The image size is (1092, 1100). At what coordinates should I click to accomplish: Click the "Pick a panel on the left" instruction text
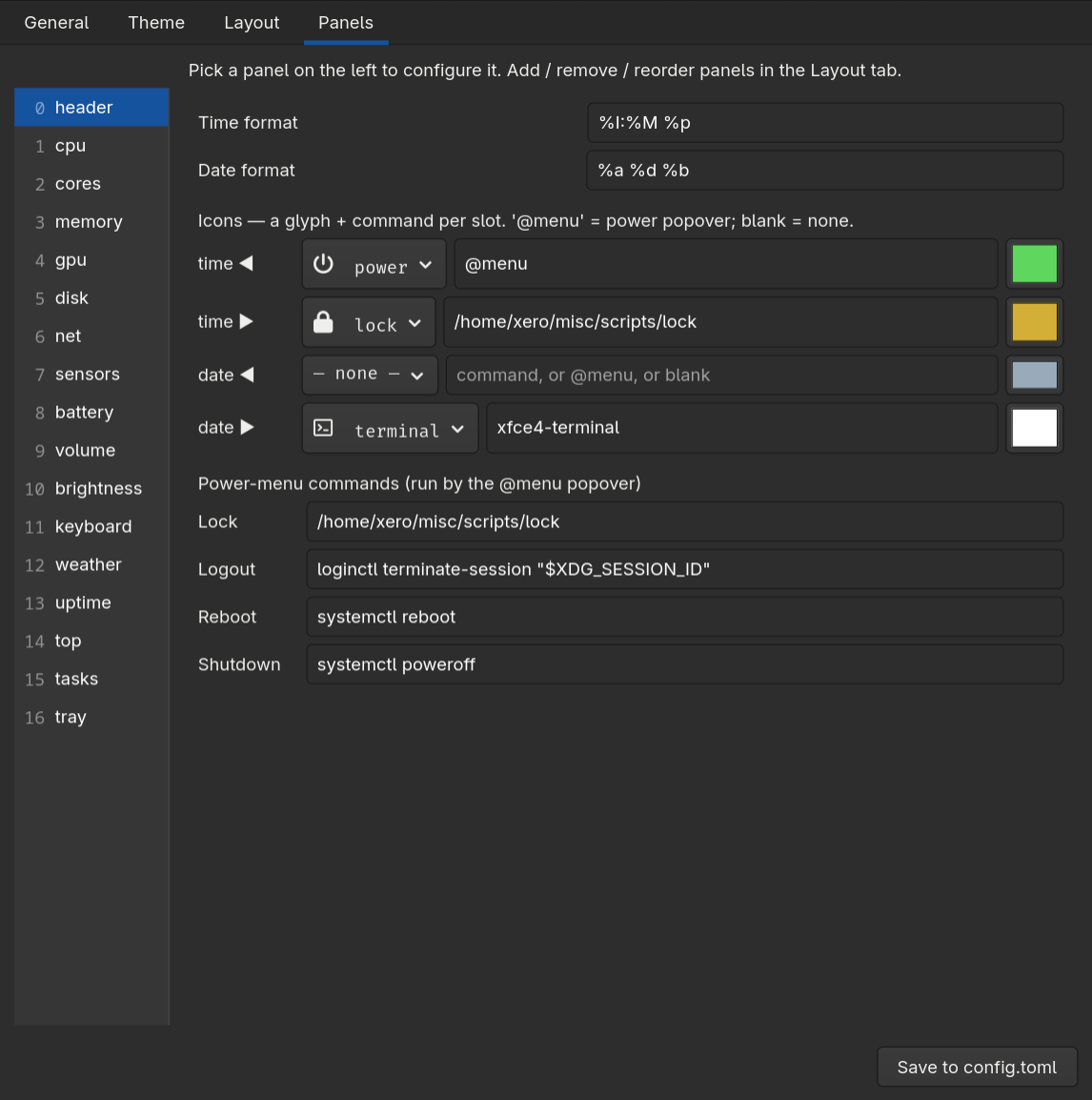[545, 71]
